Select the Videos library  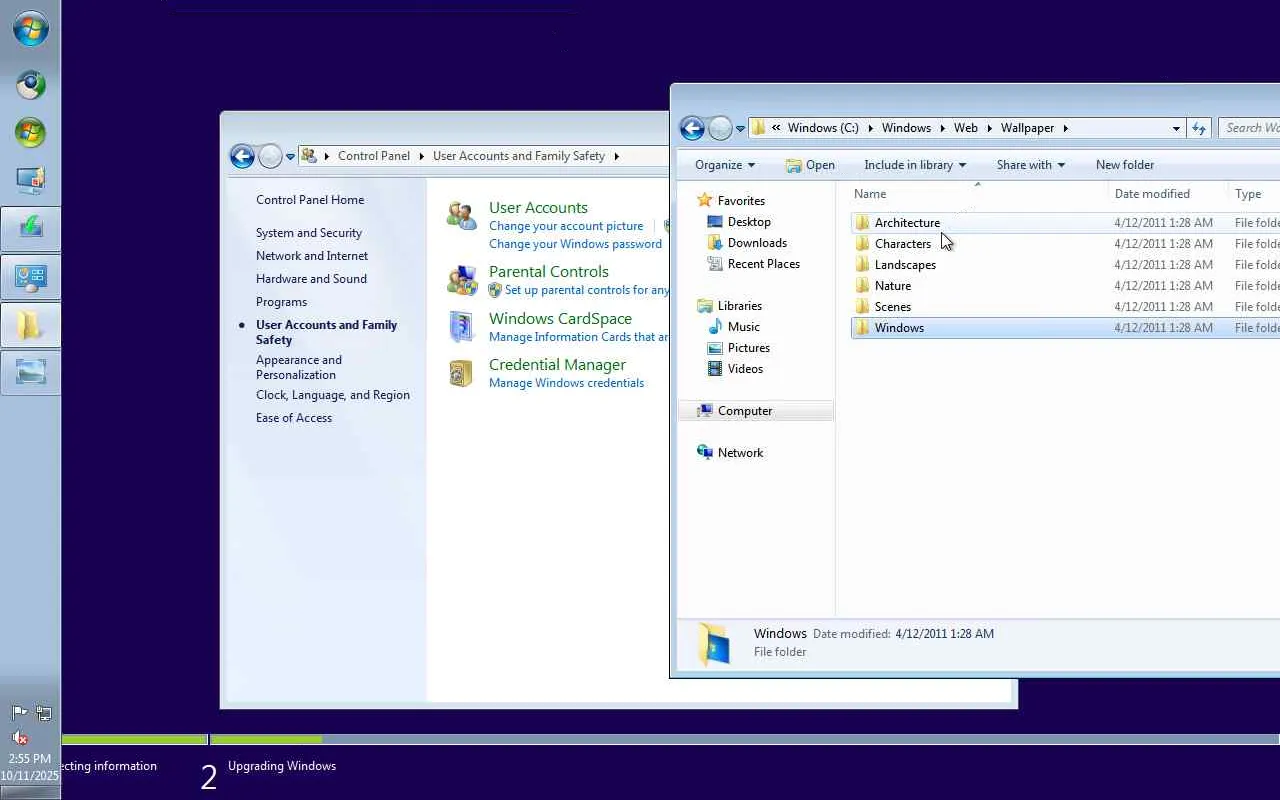(x=745, y=369)
